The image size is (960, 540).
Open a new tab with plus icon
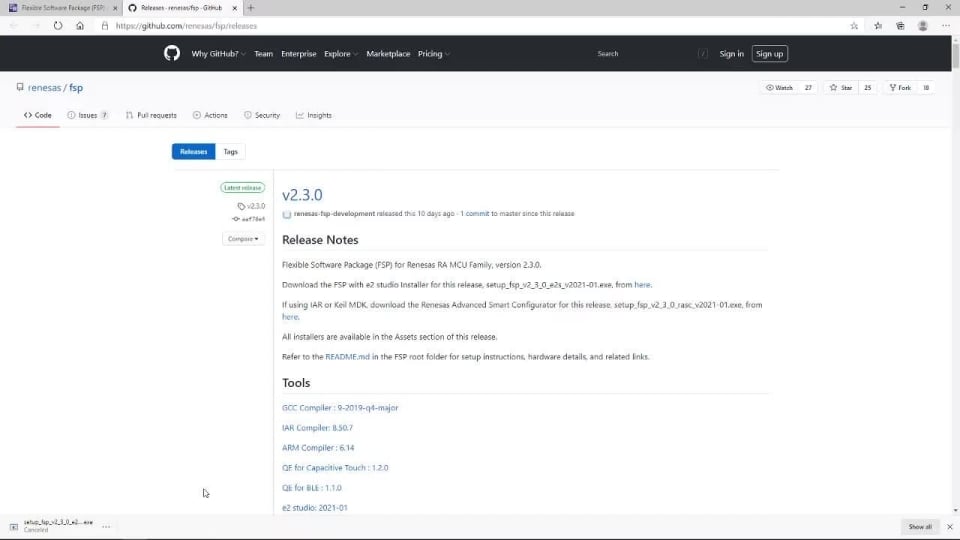(251, 8)
